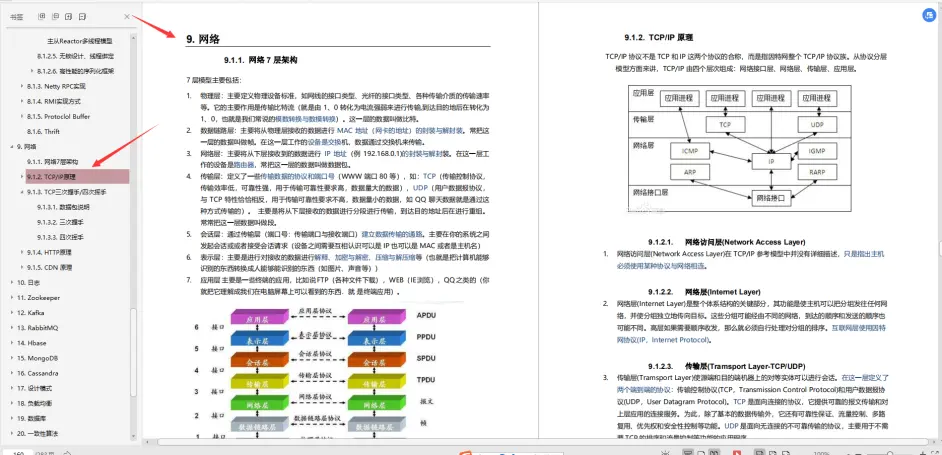Collapse the 9. 网络 bookmark node
942x455 pixels.
(12, 147)
